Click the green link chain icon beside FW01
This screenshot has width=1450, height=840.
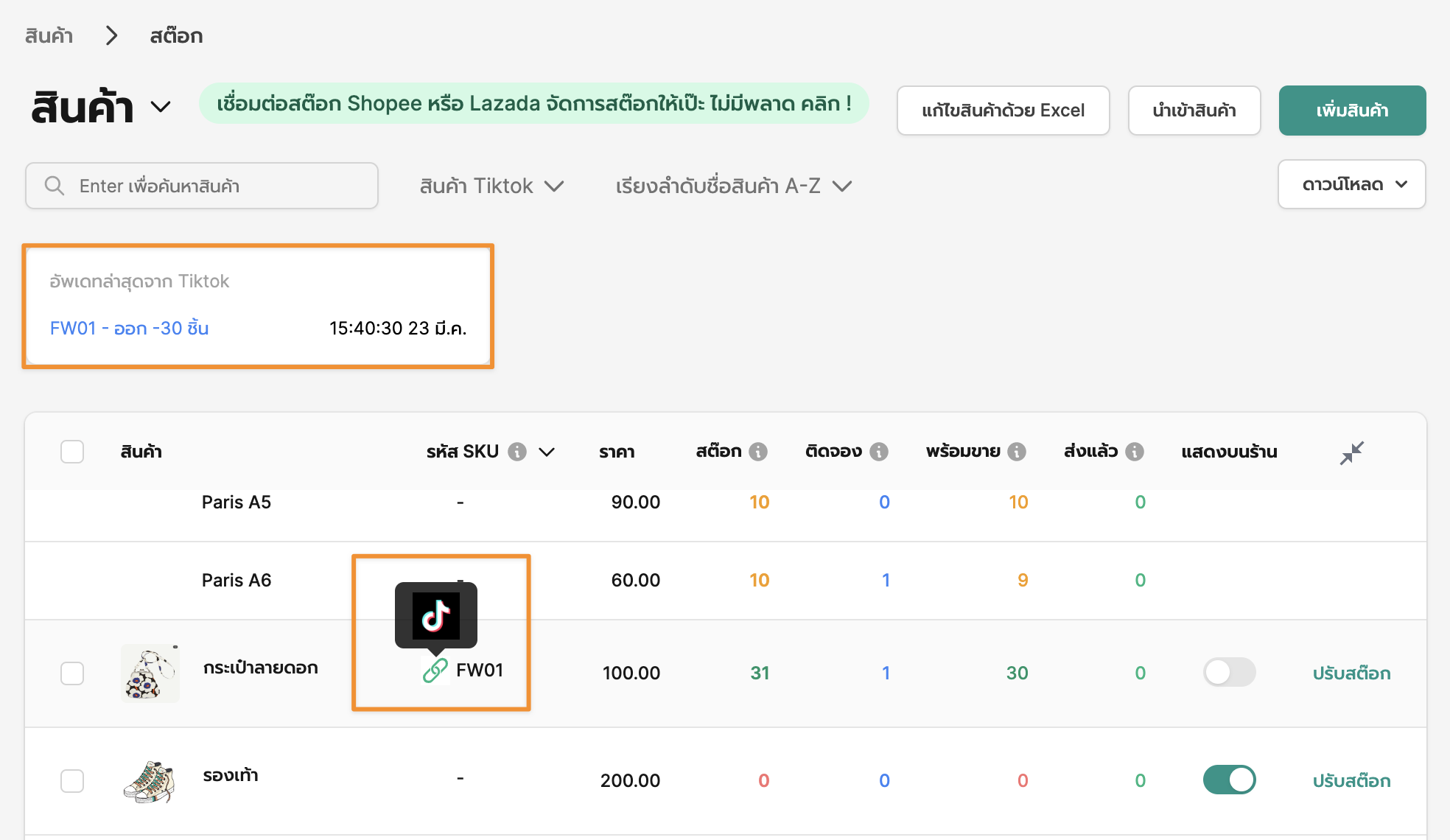tap(435, 671)
